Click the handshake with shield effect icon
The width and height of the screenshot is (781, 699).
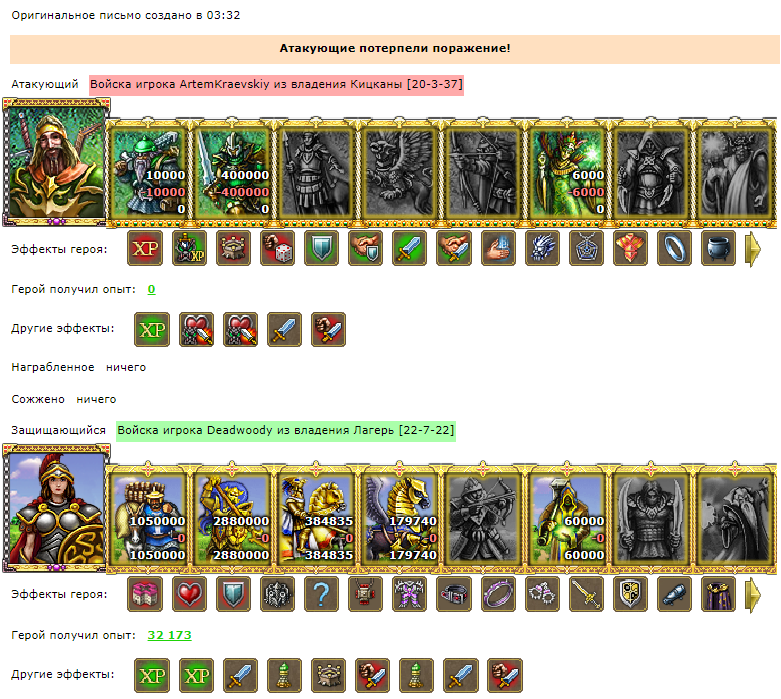[366, 248]
